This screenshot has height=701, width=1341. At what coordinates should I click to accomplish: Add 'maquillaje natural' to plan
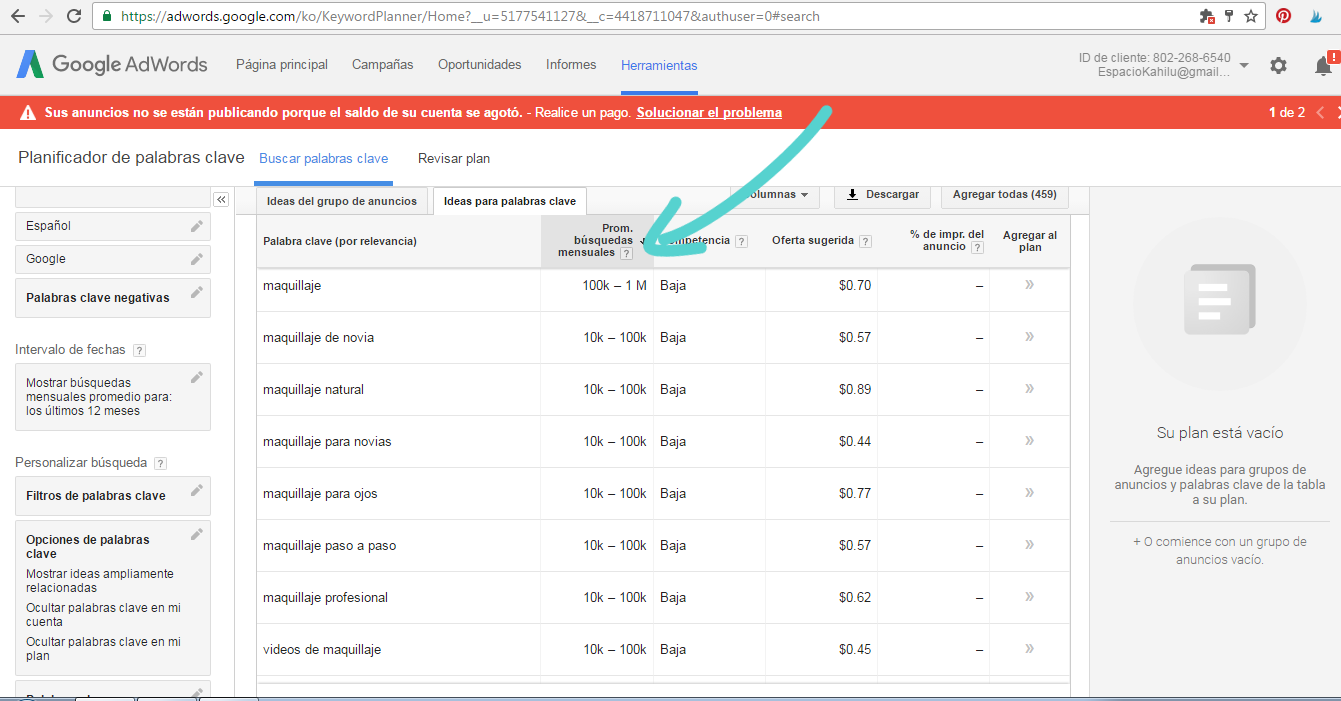pyautogui.click(x=1029, y=389)
